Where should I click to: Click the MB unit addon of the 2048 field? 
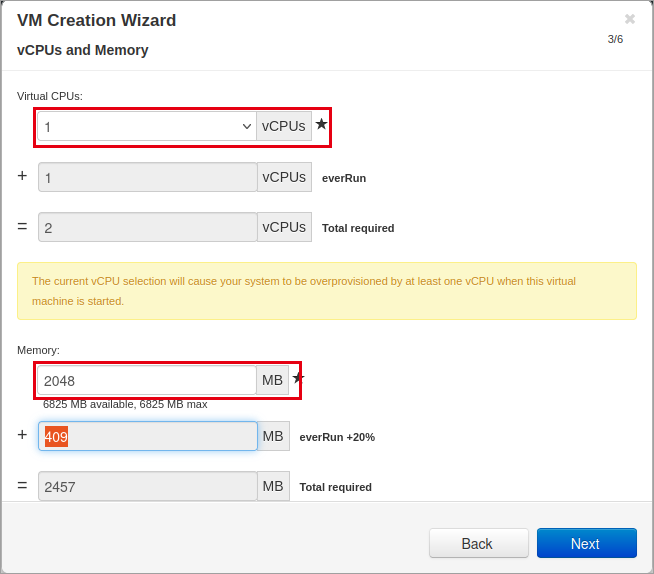pyautogui.click(x=272, y=380)
